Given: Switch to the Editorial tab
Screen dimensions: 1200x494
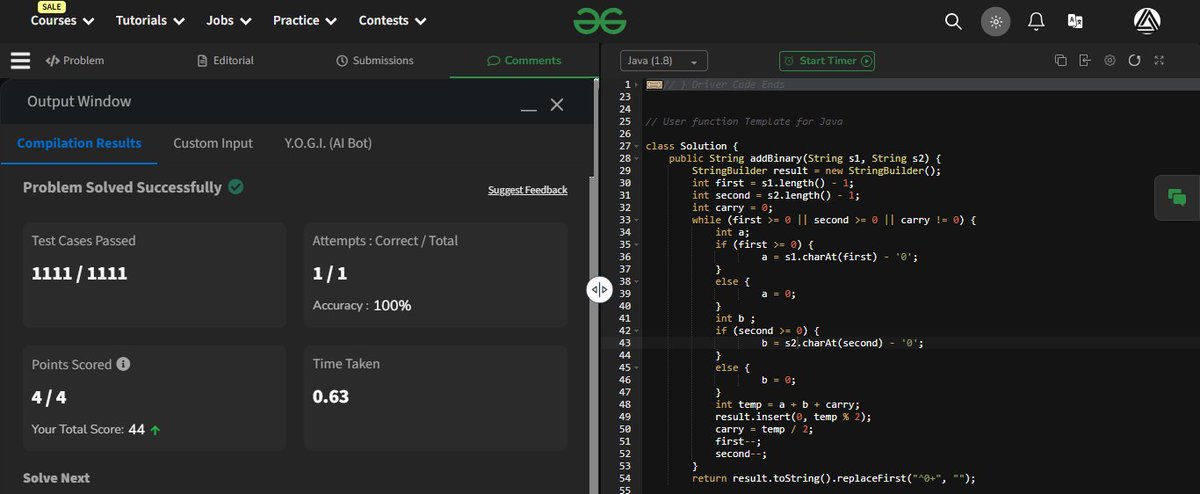Looking at the screenshot, I should [x=226, y=61].
